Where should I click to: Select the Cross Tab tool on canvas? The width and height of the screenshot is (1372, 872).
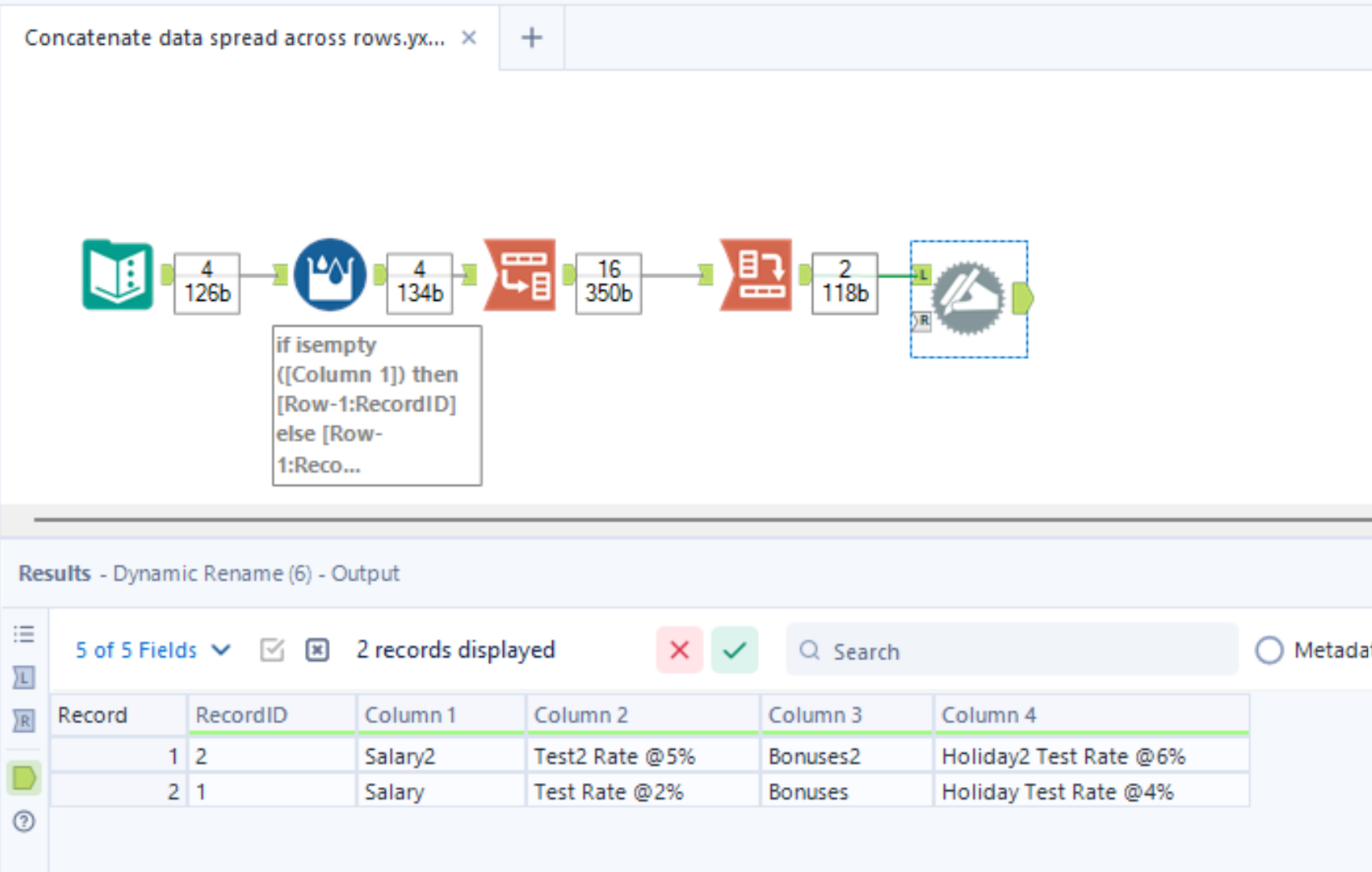(756, 275)
